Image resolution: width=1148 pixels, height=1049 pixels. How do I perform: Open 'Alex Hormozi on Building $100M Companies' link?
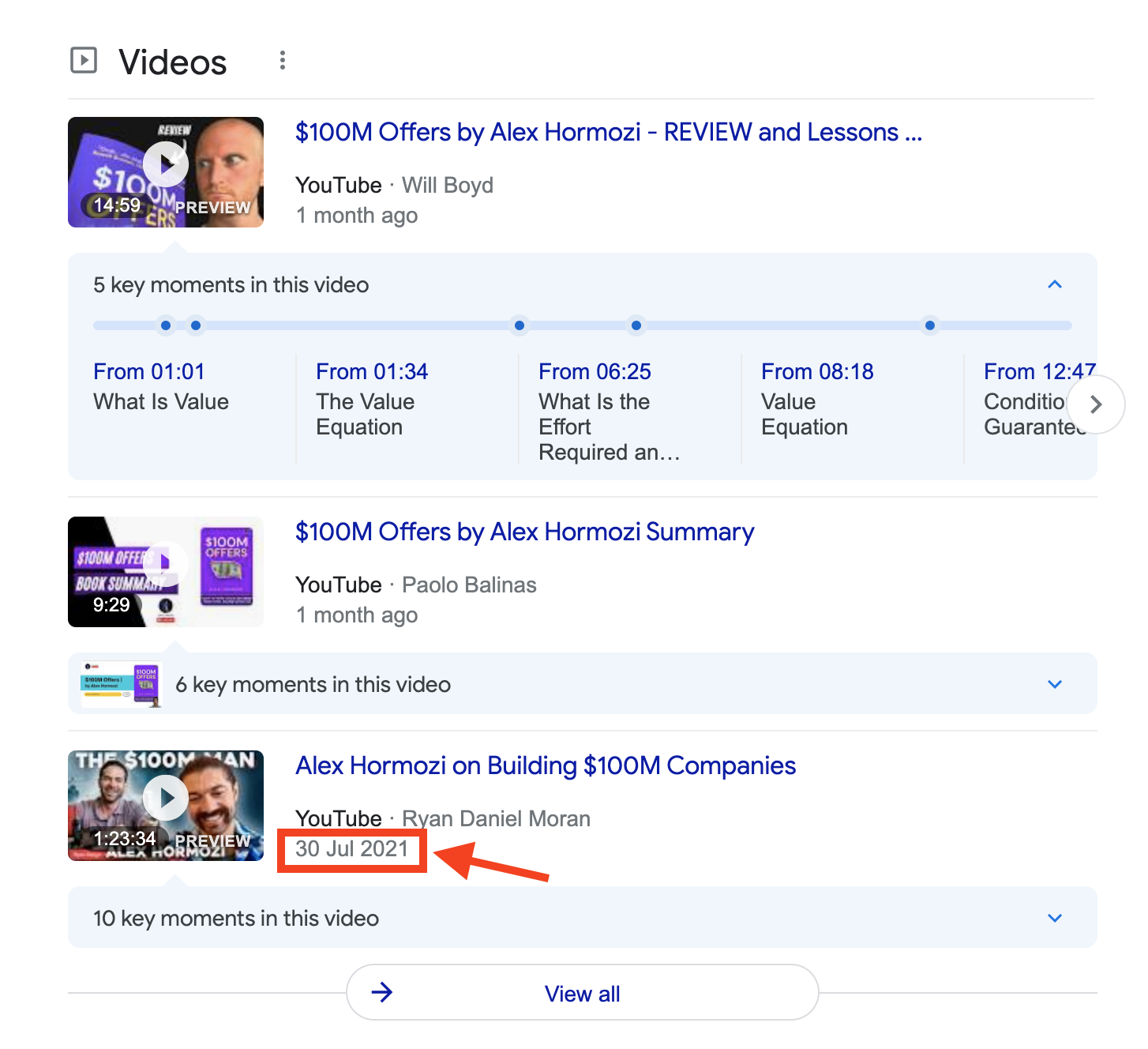[546, 765]
